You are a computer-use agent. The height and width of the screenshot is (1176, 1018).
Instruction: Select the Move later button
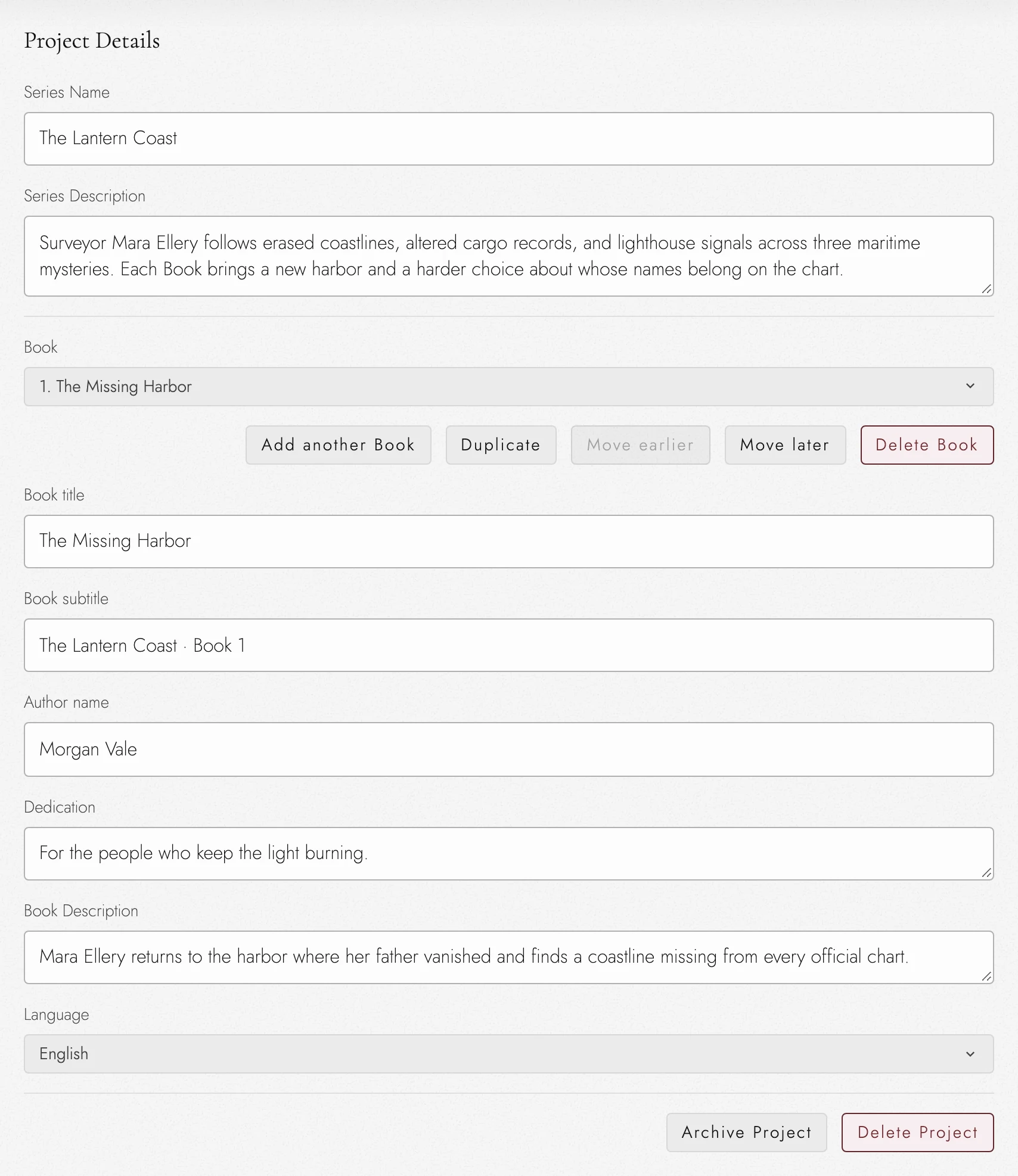785,445
